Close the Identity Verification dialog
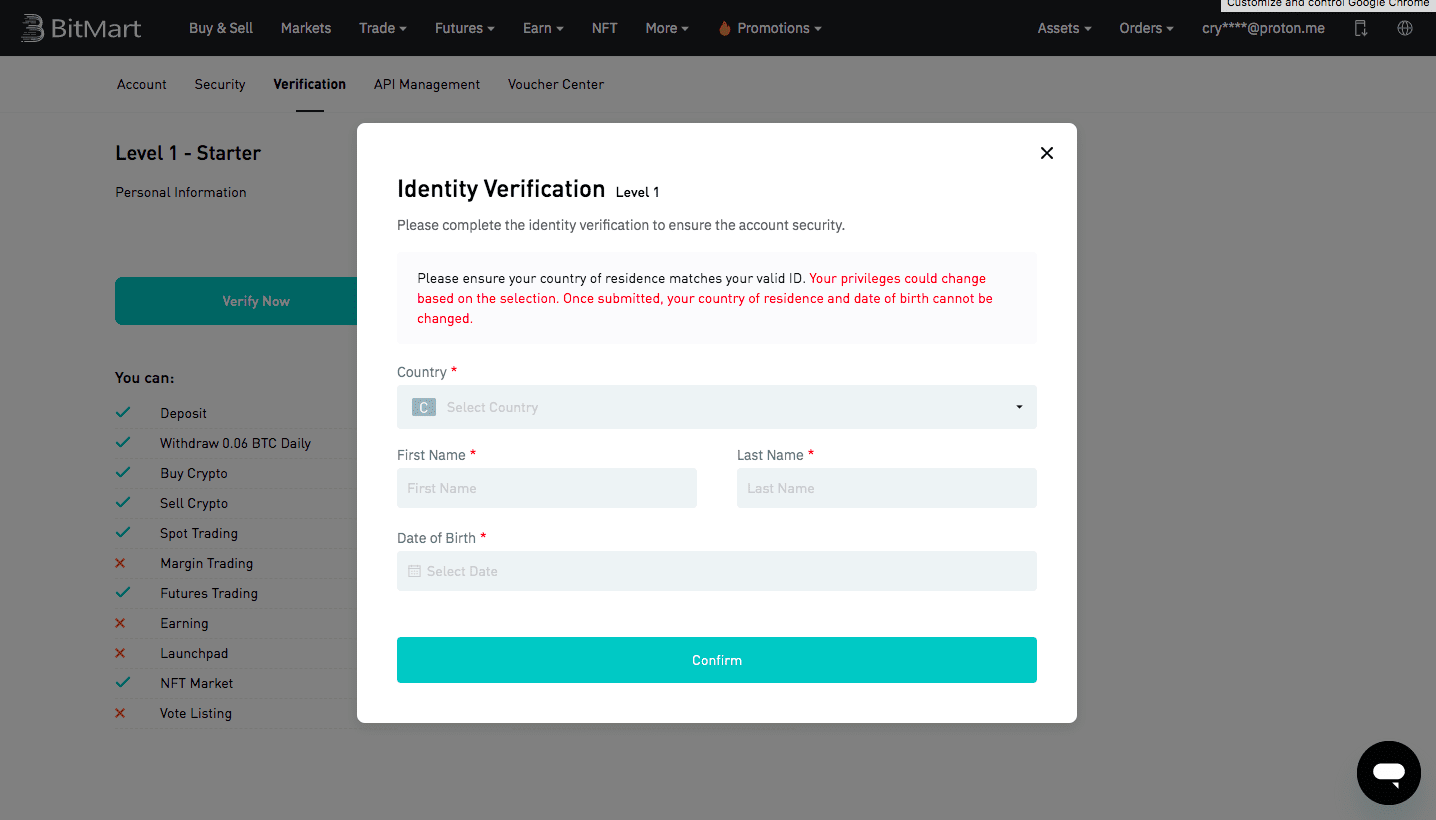 click(1047, 153)
